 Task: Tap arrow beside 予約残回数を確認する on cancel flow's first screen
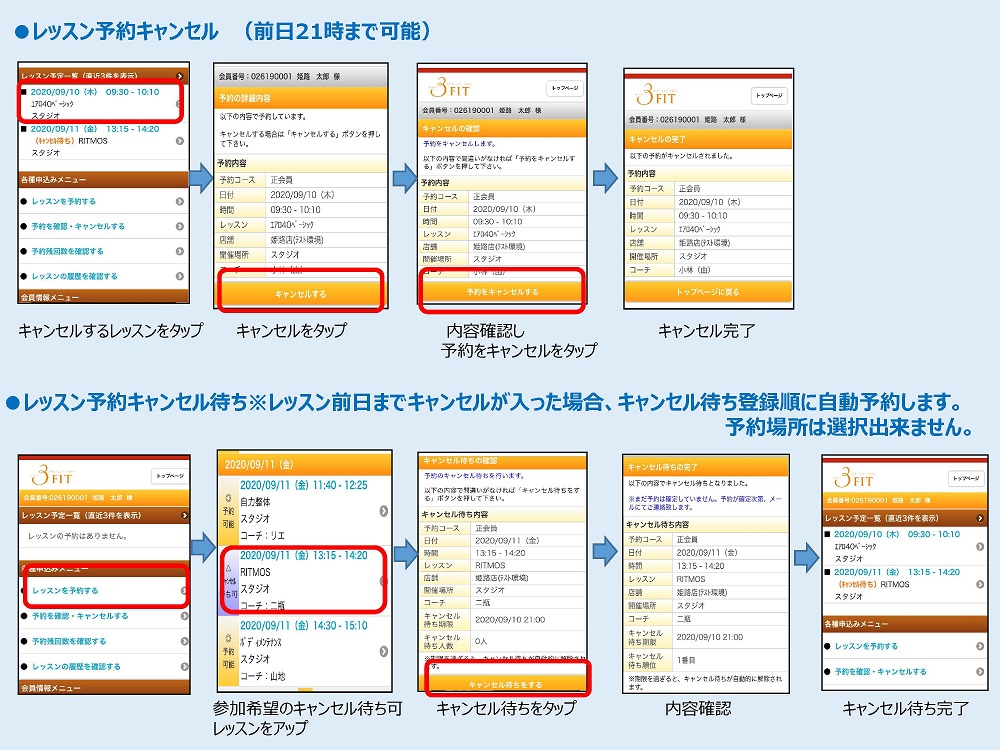click(180, 251)
